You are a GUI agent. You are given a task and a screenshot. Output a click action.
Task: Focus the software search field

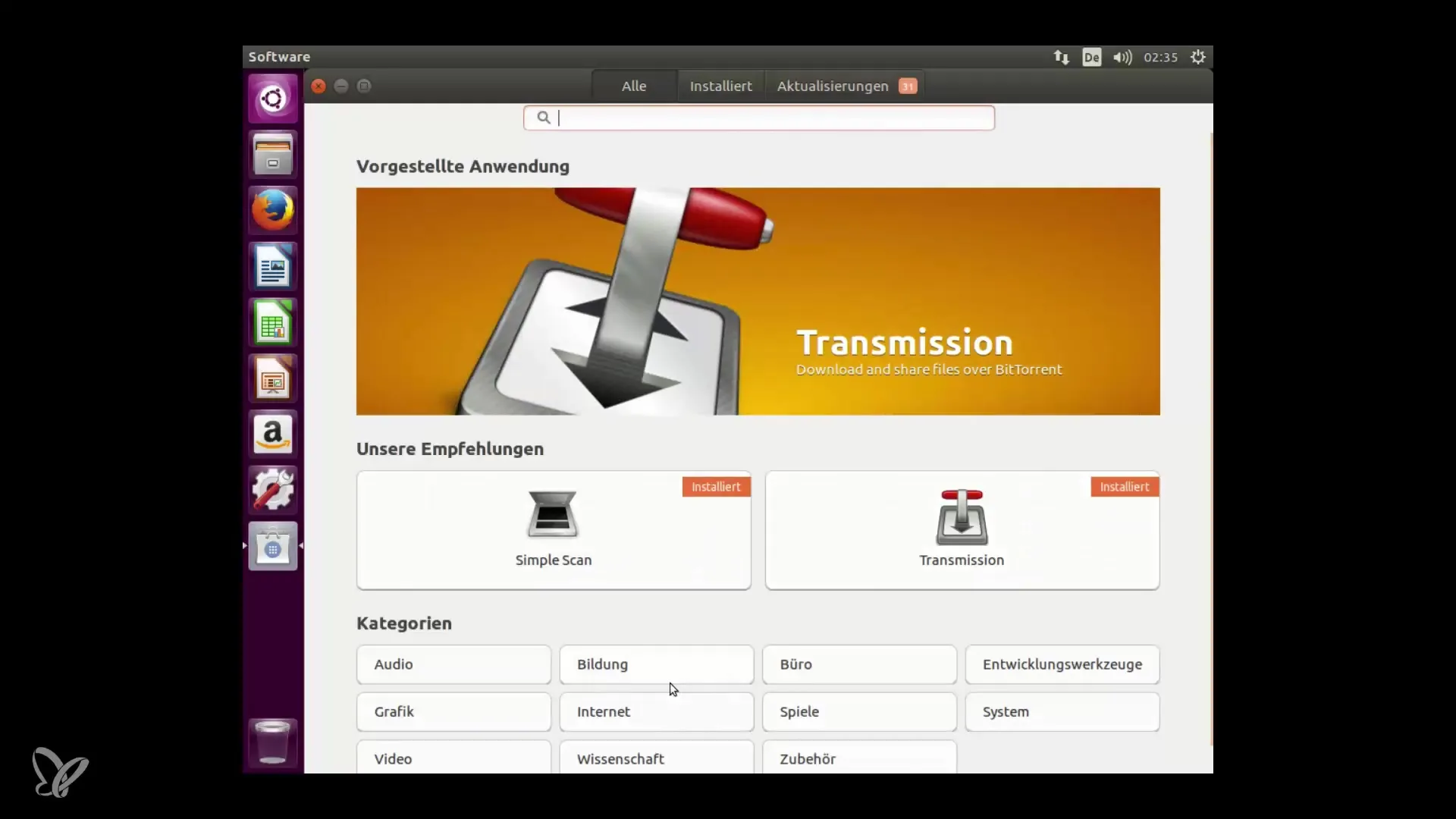click(758, 118)
